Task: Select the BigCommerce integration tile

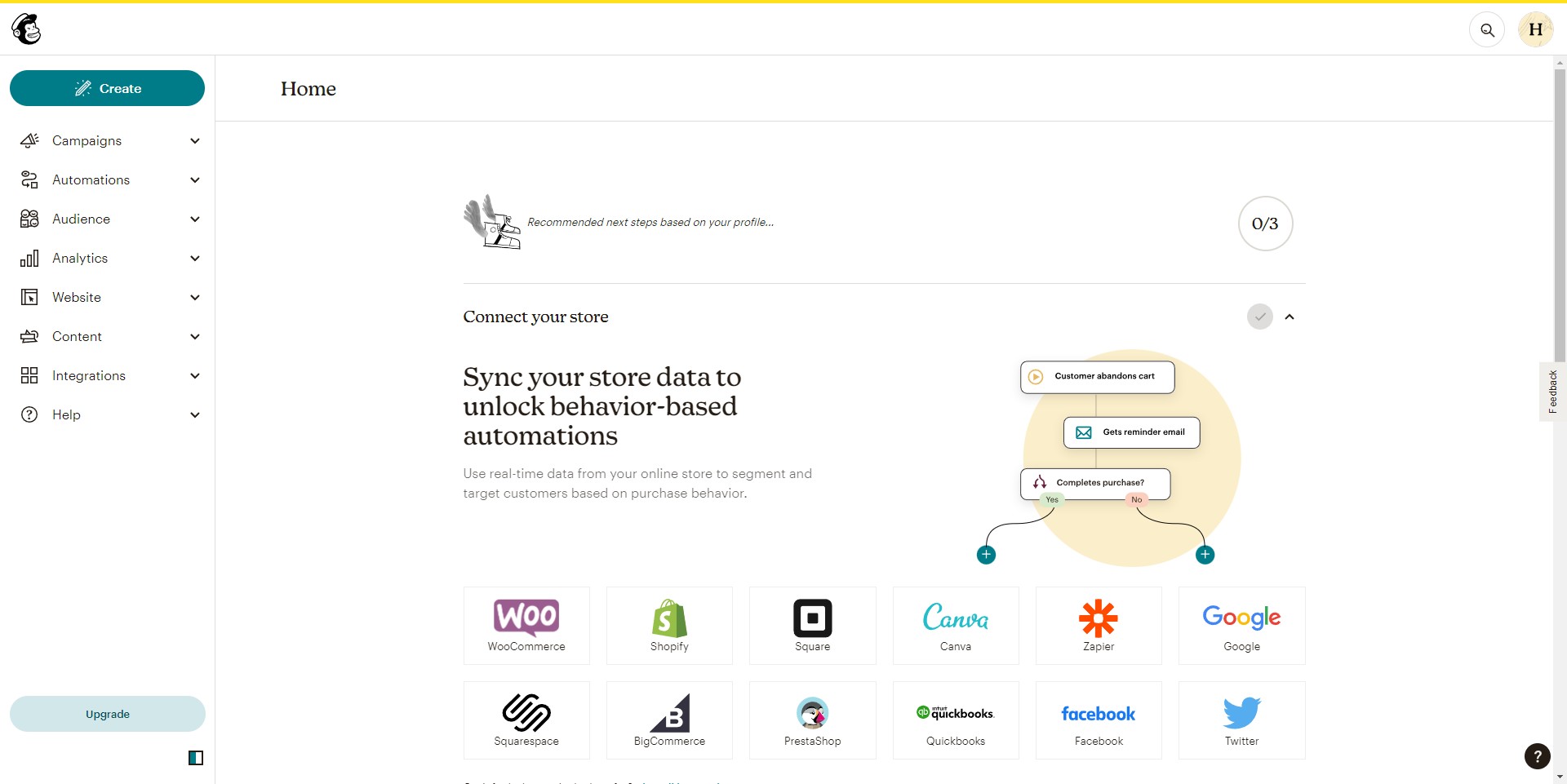Action: 669,720
